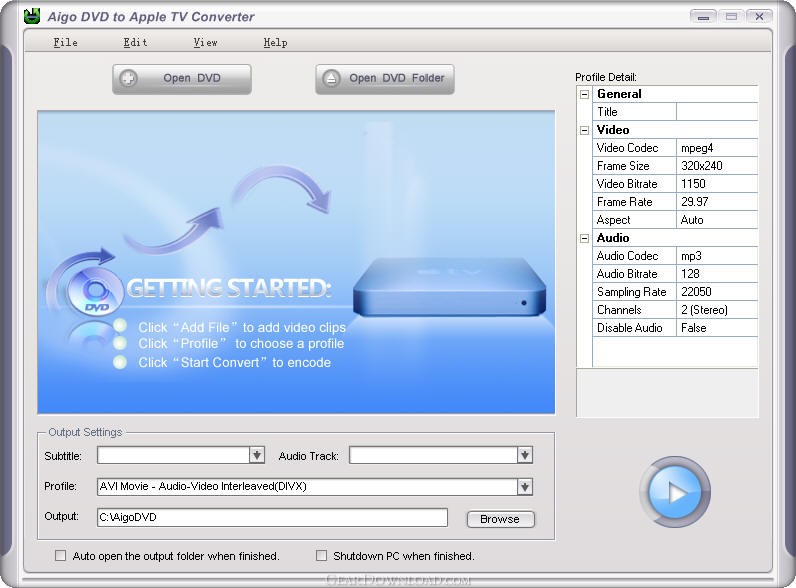Collapse the Video section
This screenshot has width=796, height=588.
[x=584, y=130]
